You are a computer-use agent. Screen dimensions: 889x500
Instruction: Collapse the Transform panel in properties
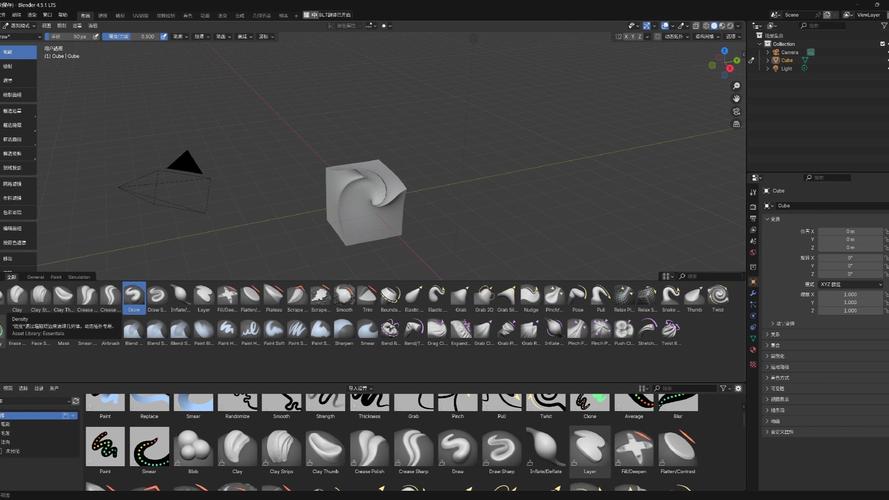[x=774, y=219]
